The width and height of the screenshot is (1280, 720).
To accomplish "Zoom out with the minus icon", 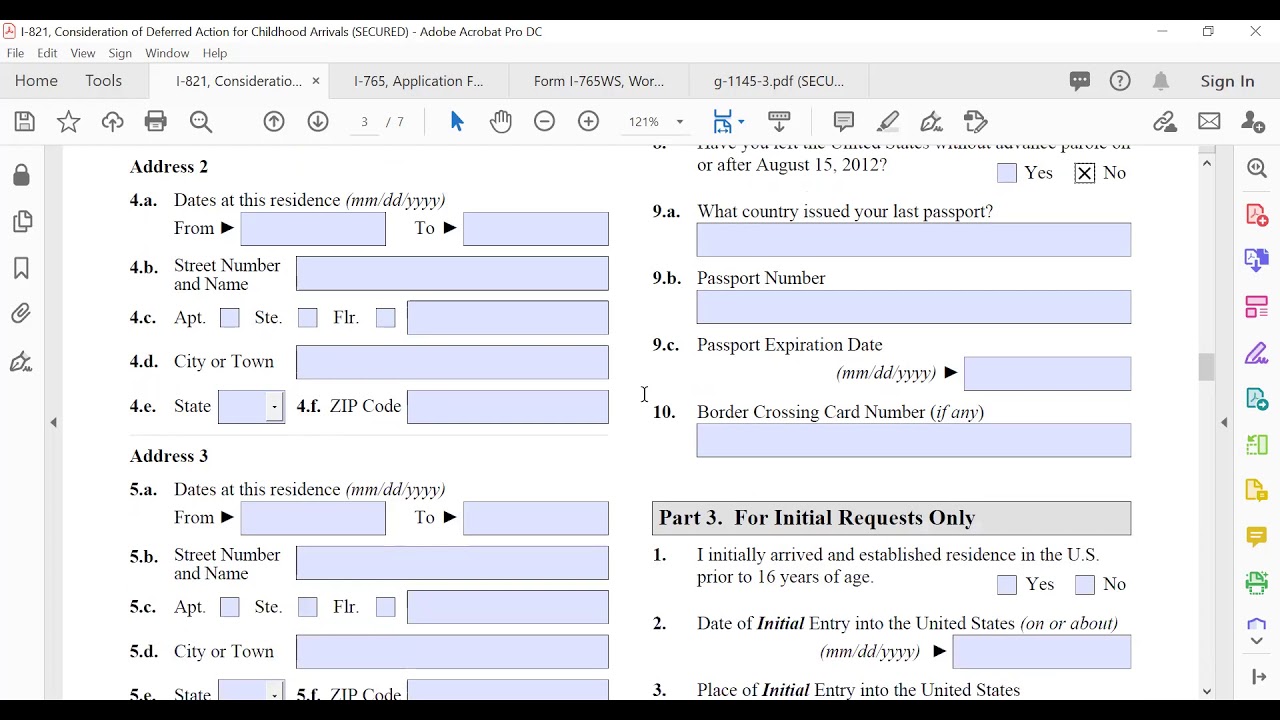I will pos(544,122).
